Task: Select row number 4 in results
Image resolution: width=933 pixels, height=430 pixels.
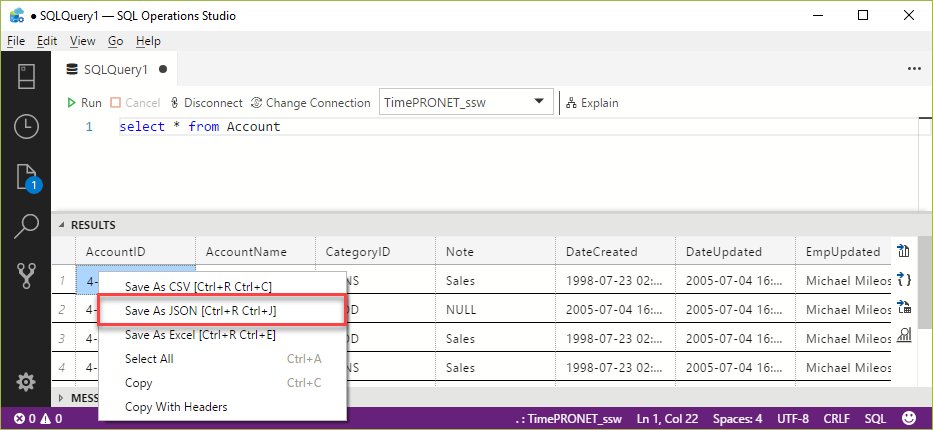Action: [x=63, y=368]
